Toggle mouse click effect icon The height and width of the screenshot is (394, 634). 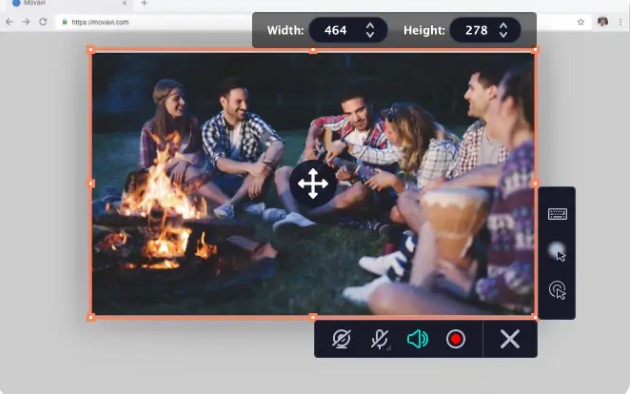[x=557, y=290]
